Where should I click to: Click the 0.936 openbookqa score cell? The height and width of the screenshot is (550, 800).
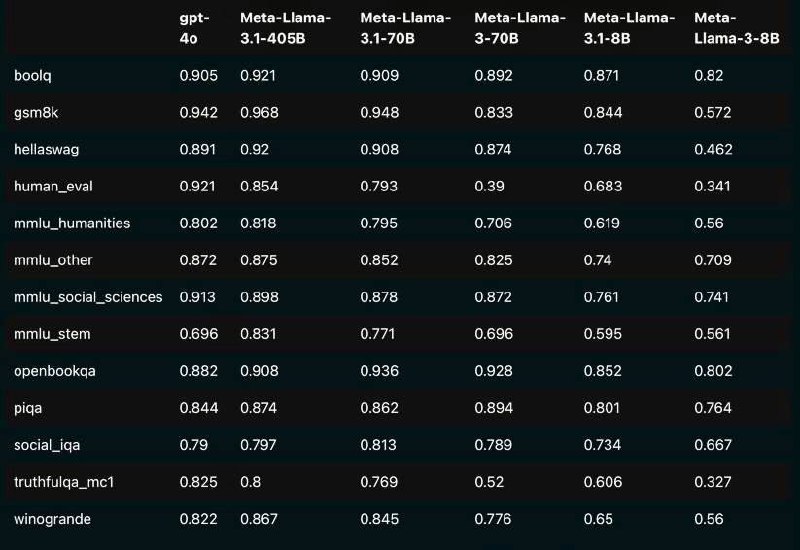379,371
